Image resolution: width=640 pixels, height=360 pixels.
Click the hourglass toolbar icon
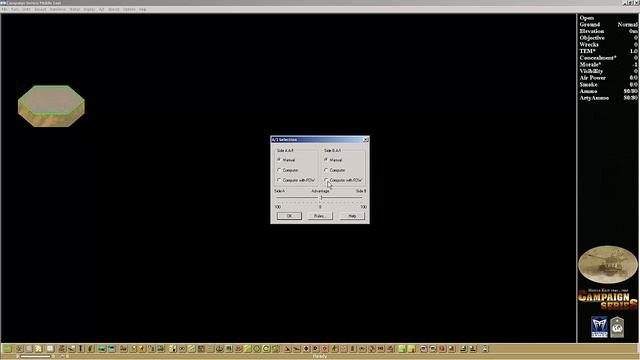pyautogui.click(x=485, y=349)
